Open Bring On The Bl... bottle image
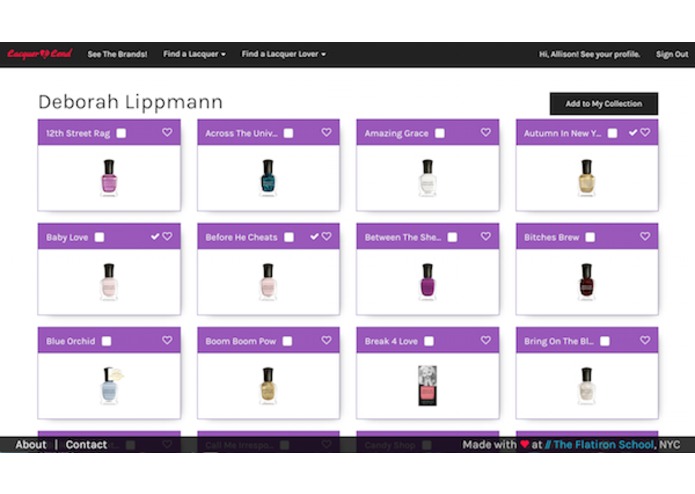 [587, 385]
